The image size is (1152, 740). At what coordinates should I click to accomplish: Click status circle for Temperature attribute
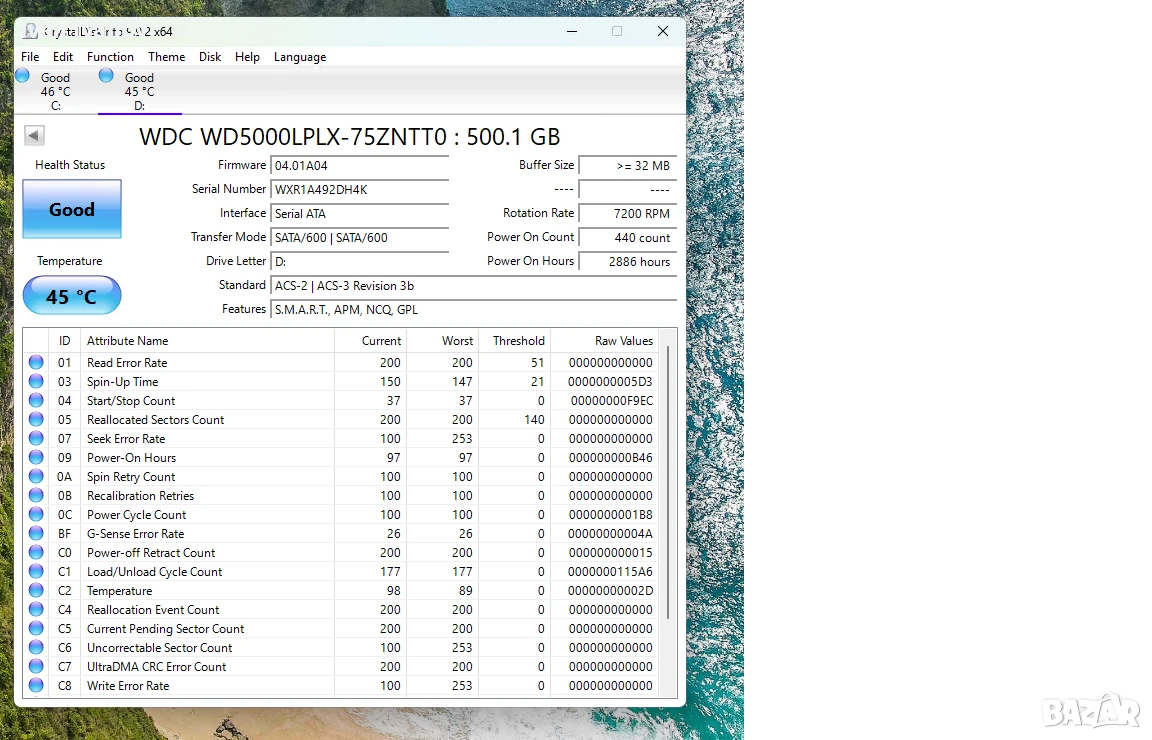36,591
